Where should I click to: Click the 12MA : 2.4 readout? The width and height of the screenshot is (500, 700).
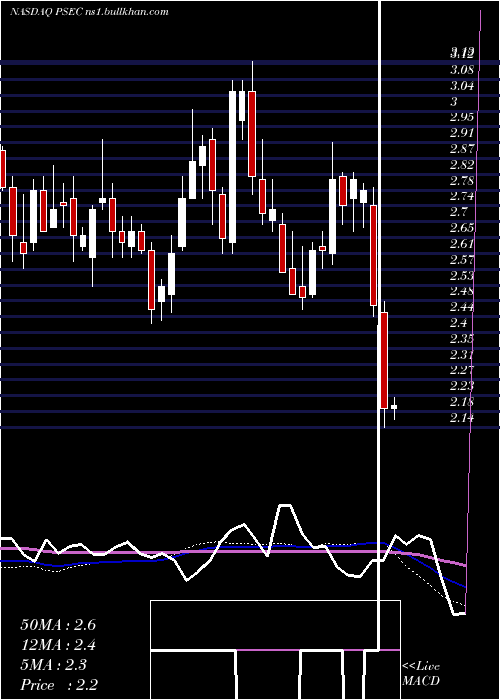click(58, 645)
